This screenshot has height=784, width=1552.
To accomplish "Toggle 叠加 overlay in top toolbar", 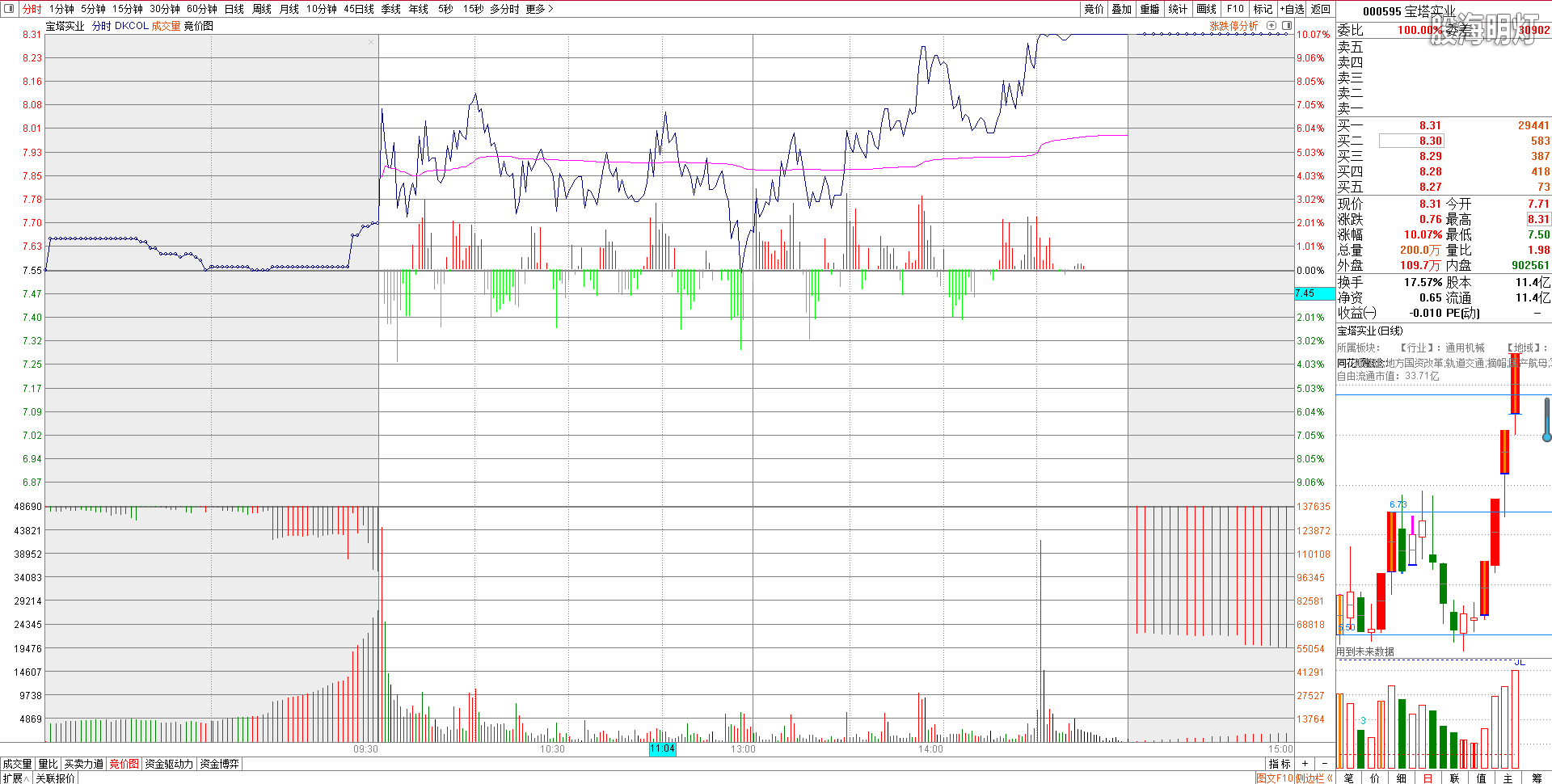I will tap(1121, 9).
